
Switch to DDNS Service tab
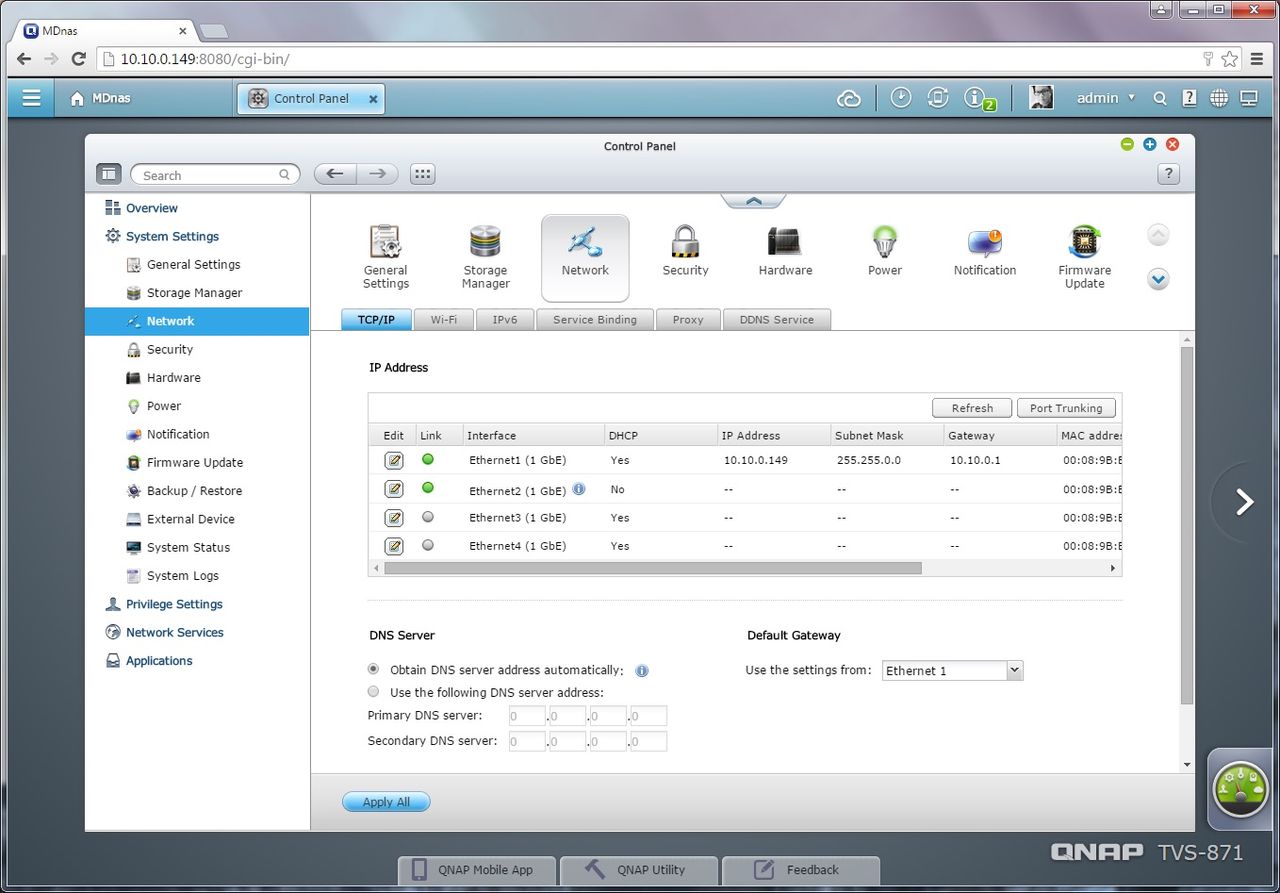coord(777,320)
